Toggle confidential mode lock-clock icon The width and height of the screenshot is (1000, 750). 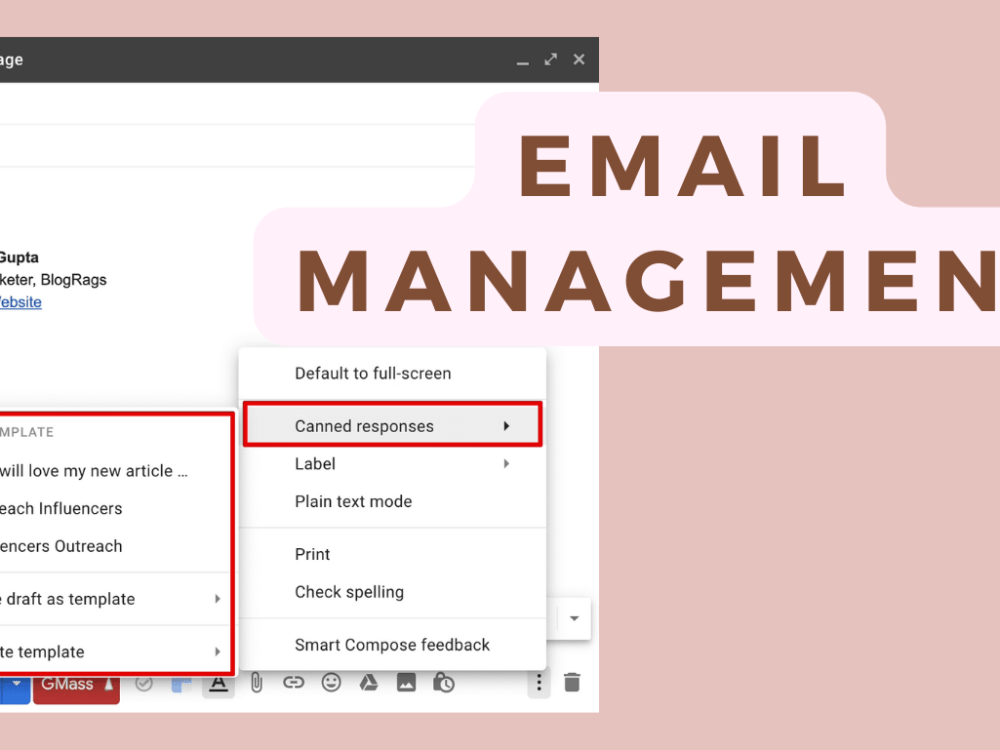tap(444, 683)
